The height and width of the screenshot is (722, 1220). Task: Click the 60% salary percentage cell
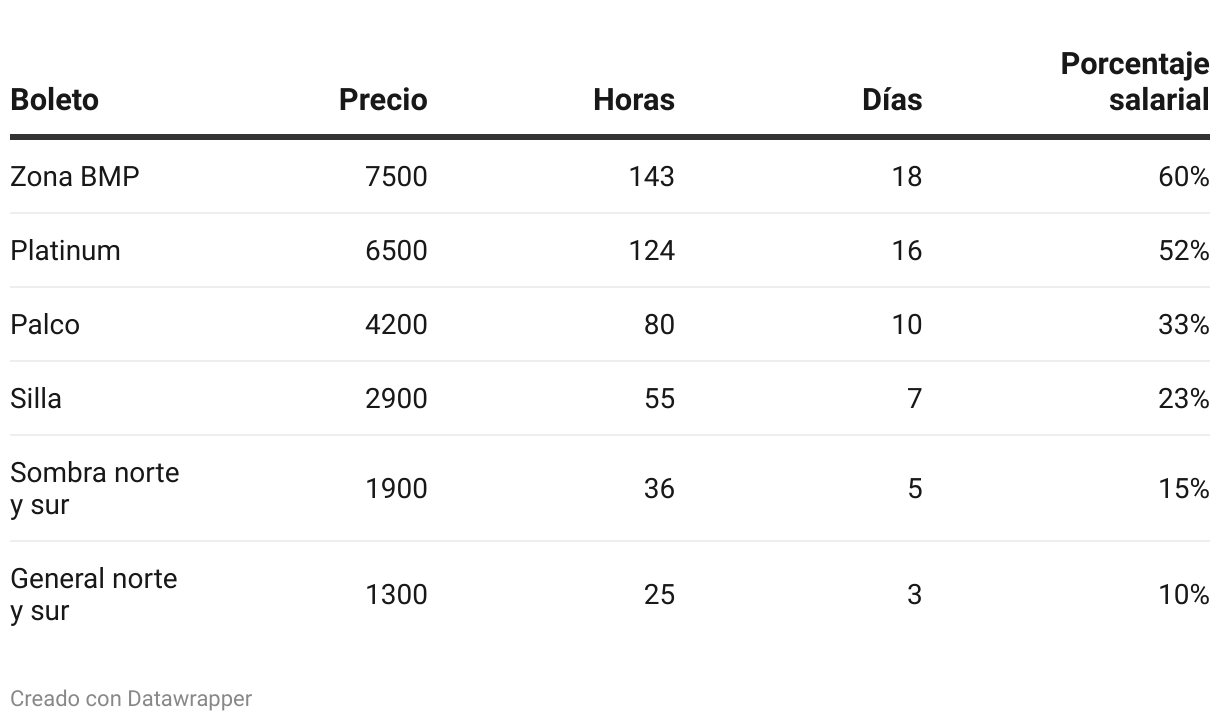click(1183, 177)
